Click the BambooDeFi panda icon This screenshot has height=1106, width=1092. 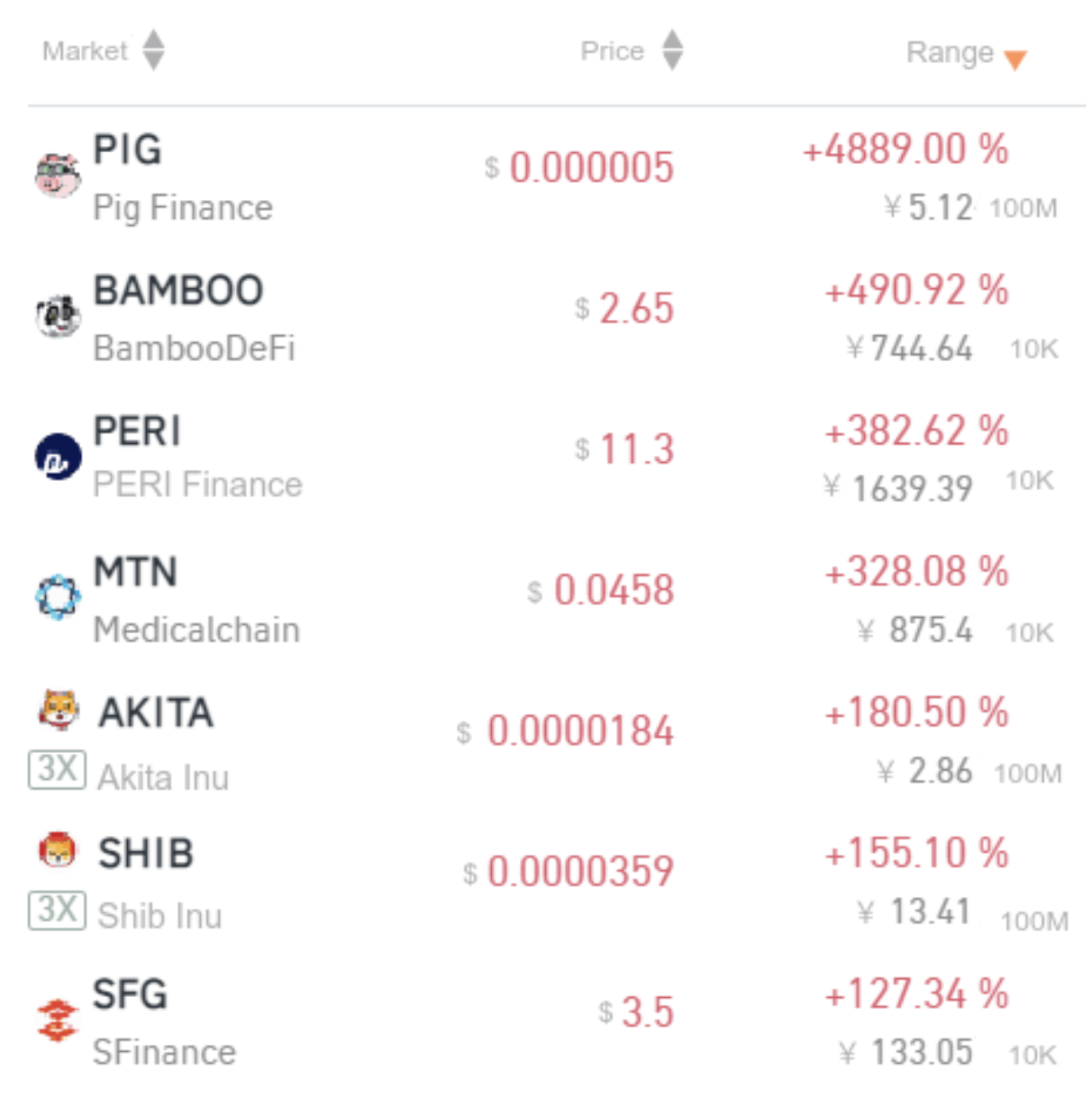(x=58, y=316)
